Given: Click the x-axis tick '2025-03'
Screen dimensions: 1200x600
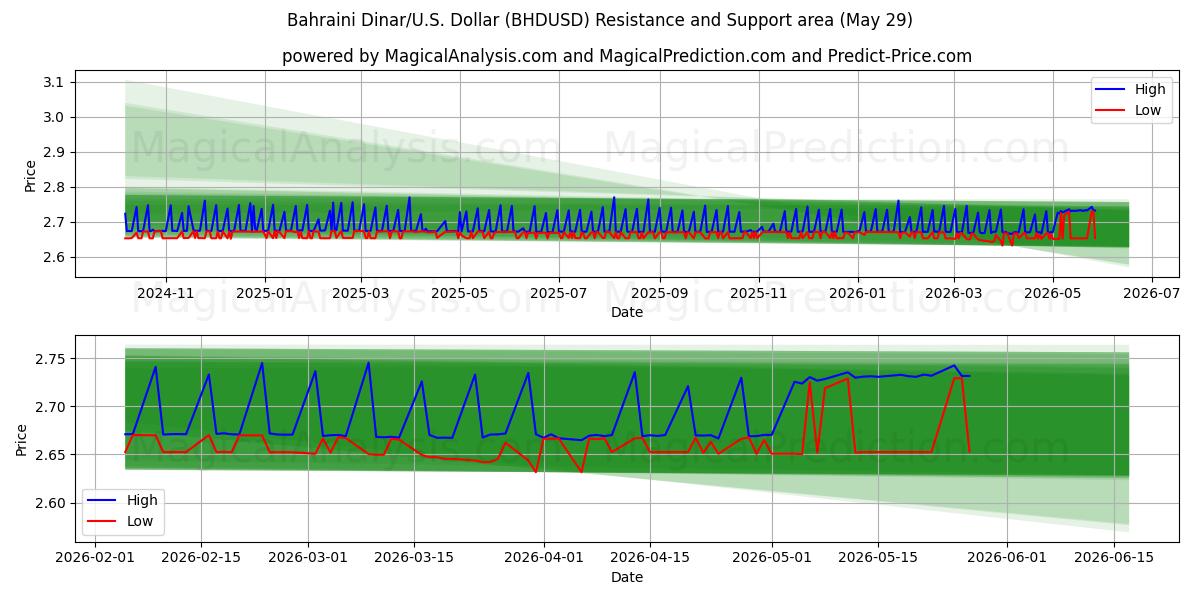Looking at the screenshot, I should click(361, 293).
